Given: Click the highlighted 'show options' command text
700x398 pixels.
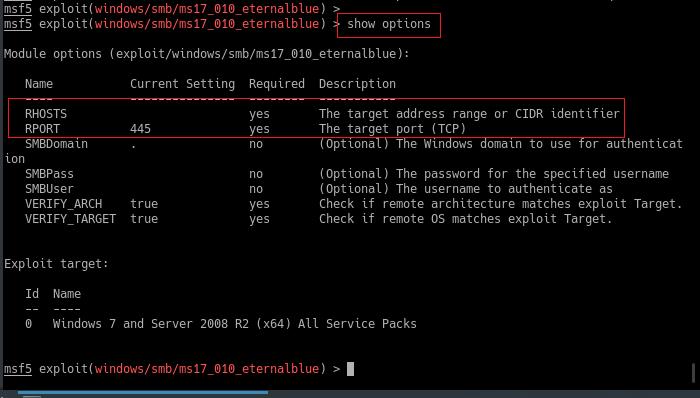Looking at the screenshot, I should tap(389, 24).
